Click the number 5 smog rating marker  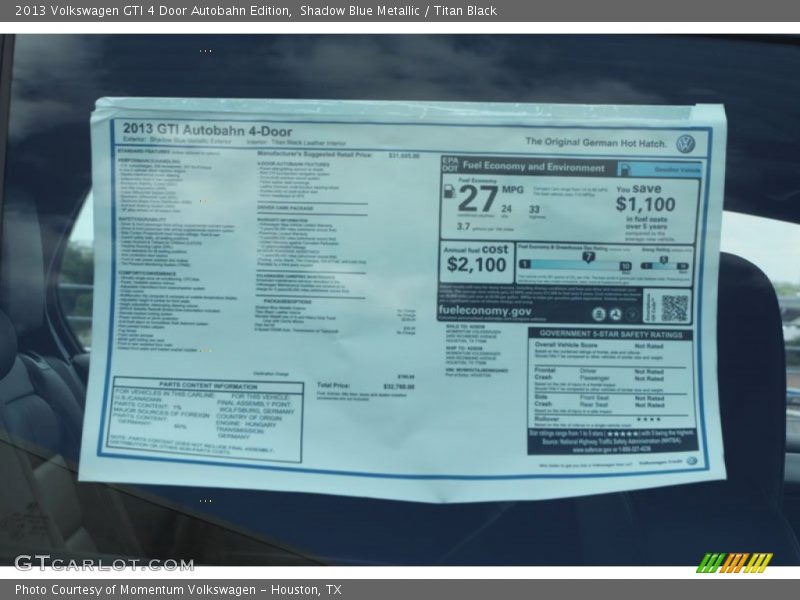pyautogui.click(x=663, y=260)
